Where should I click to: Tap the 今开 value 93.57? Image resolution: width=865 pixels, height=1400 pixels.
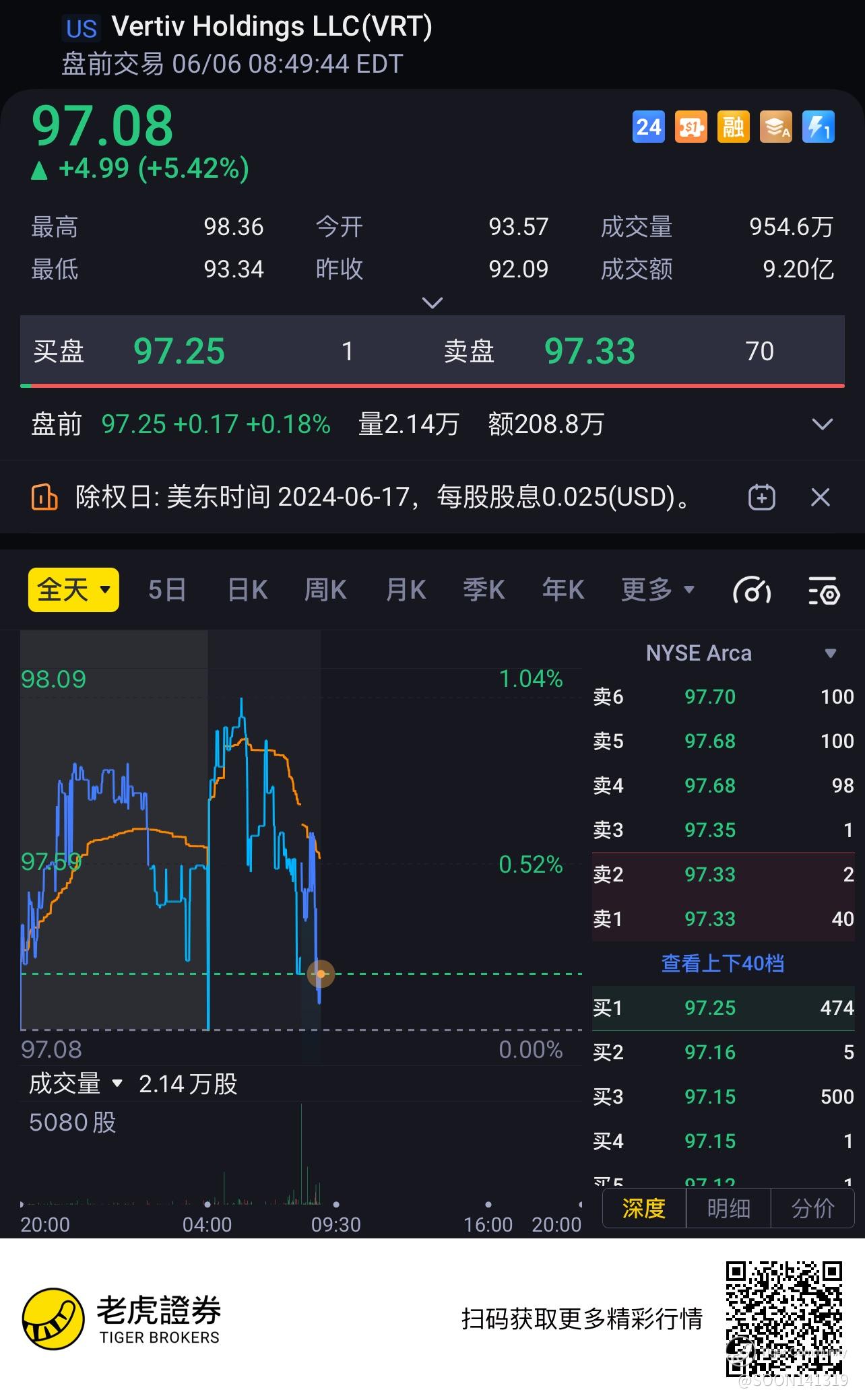[519, 227]
